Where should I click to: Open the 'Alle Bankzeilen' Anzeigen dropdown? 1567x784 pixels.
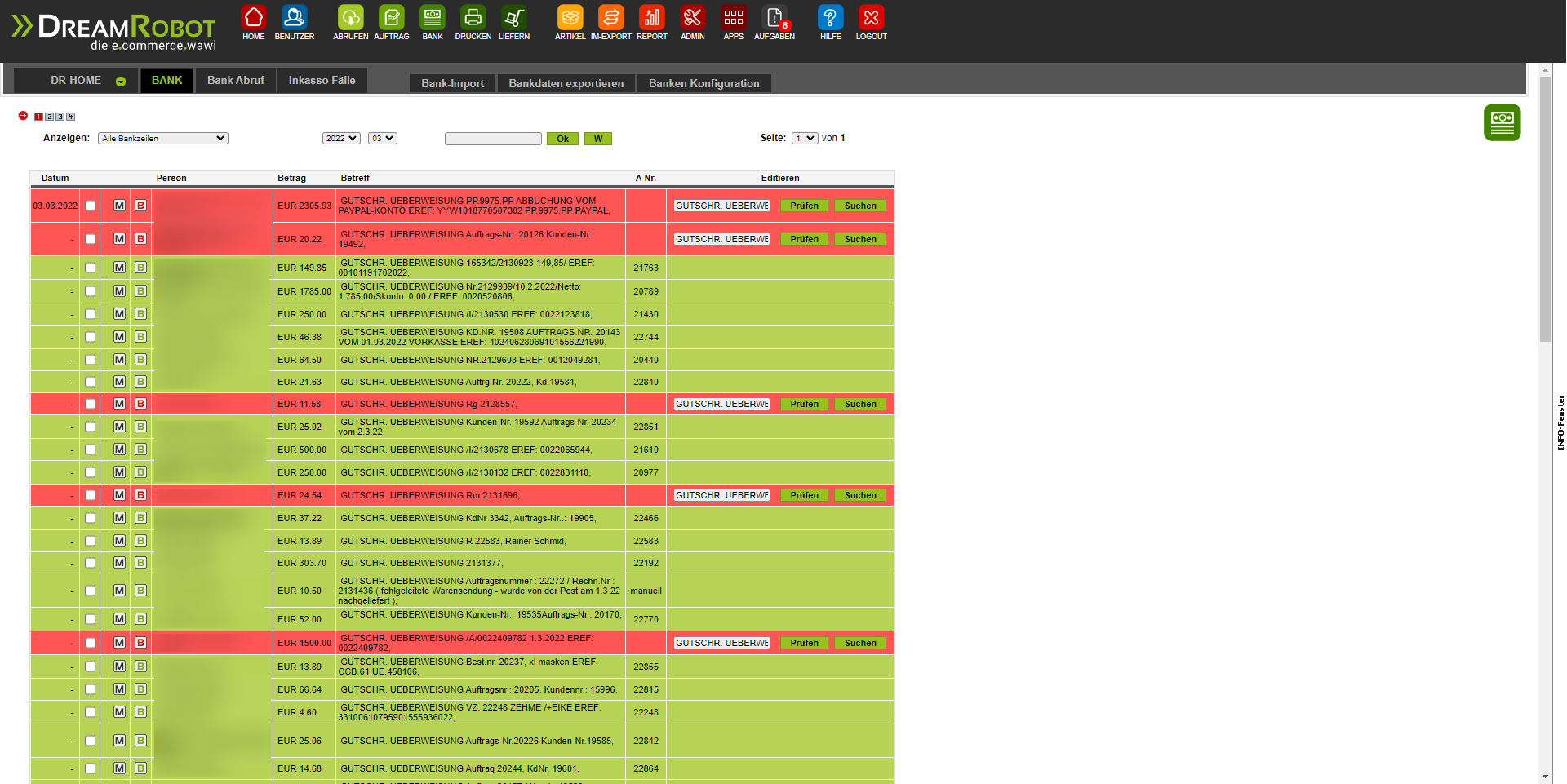tap(163, 139)
